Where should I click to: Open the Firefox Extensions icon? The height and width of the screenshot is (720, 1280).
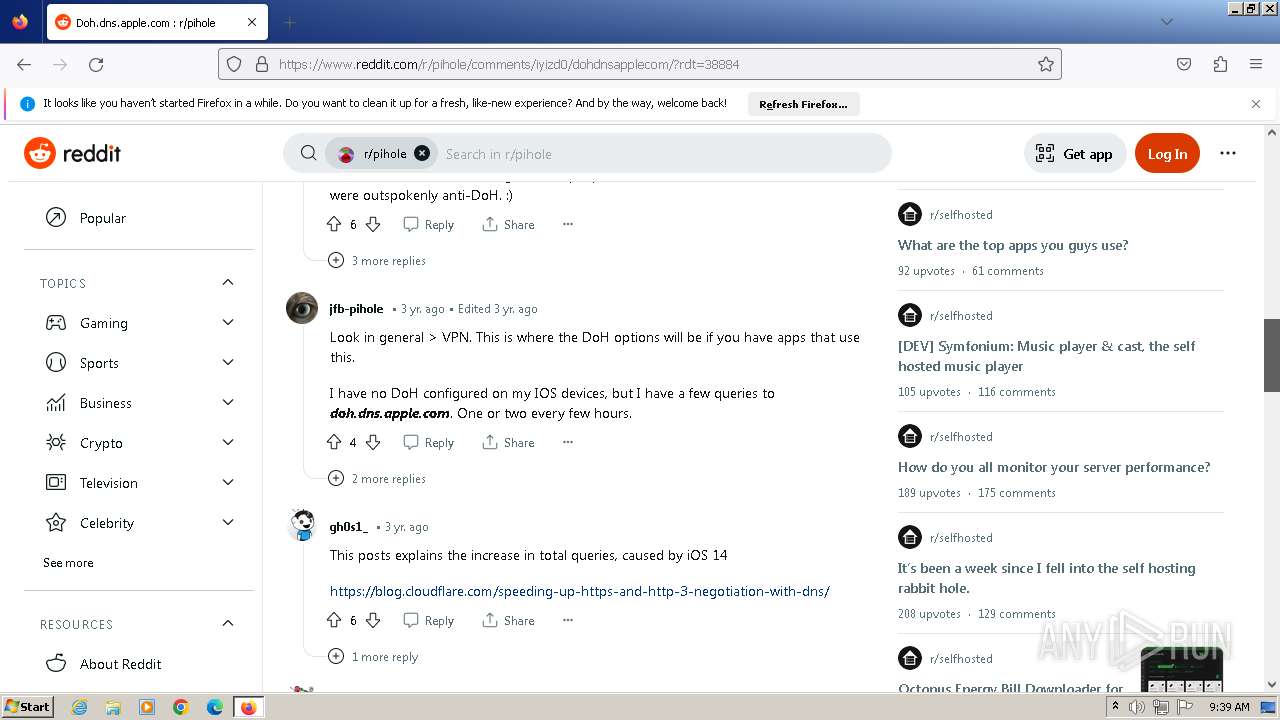[1220, 64]
